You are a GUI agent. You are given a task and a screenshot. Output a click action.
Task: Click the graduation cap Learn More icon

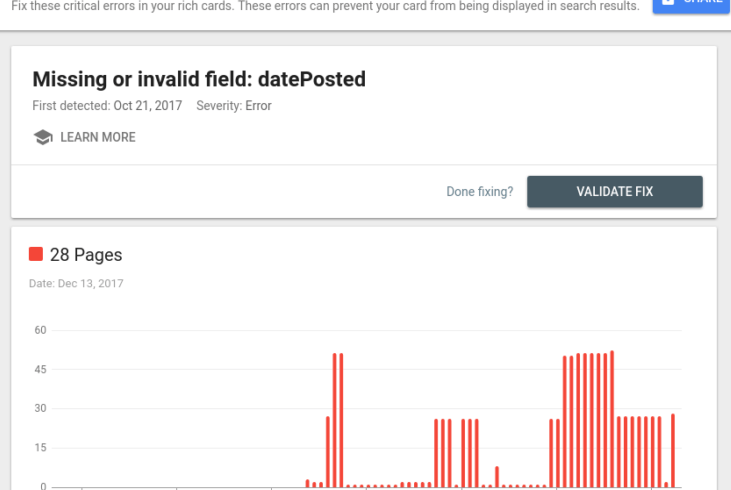pyautogui.click(x=43, y=137)
